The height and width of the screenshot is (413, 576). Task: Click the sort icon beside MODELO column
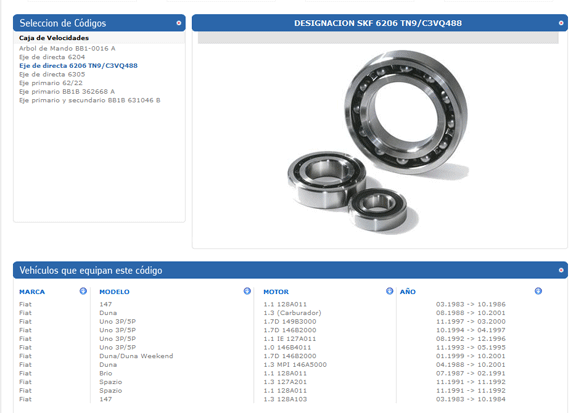click(247, 291)
